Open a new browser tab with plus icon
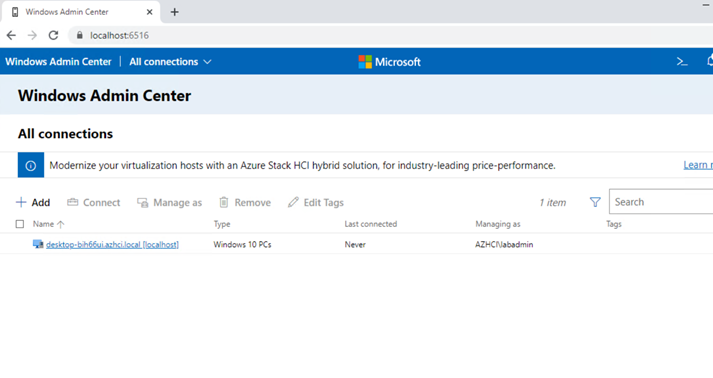This screenshot has height=378, width=713. (x=175, y=12)
